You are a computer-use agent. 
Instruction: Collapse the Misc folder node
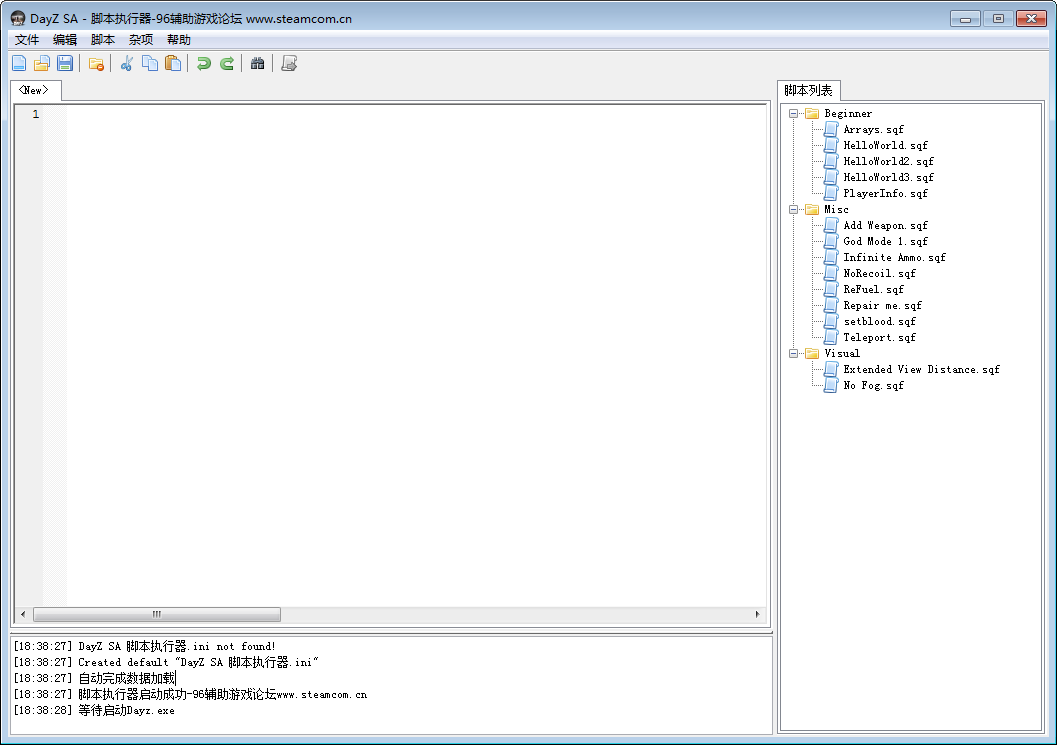pyautogui.click(x=793, y=210)
